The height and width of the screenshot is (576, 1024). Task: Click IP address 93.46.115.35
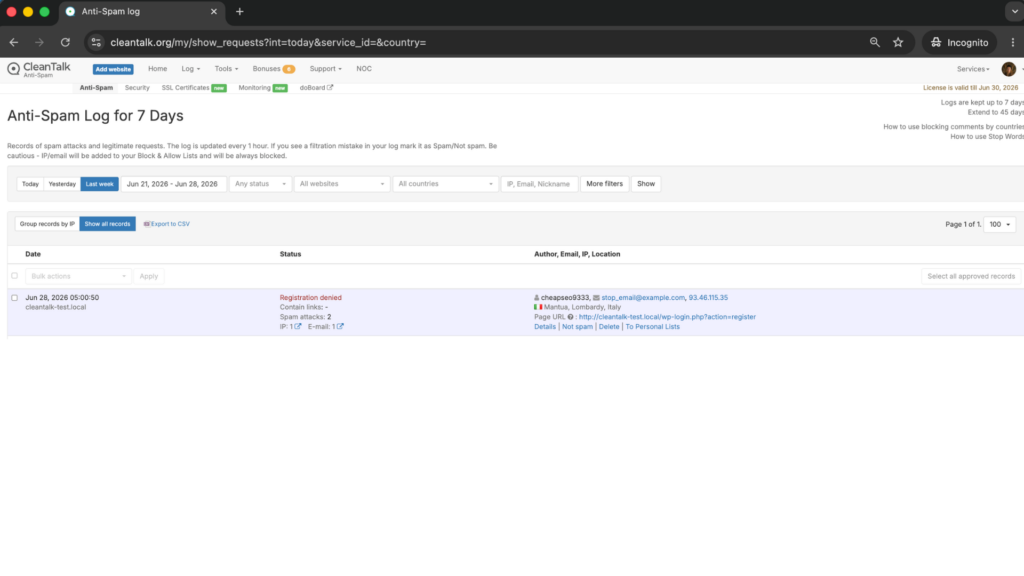tap(708, 298)
